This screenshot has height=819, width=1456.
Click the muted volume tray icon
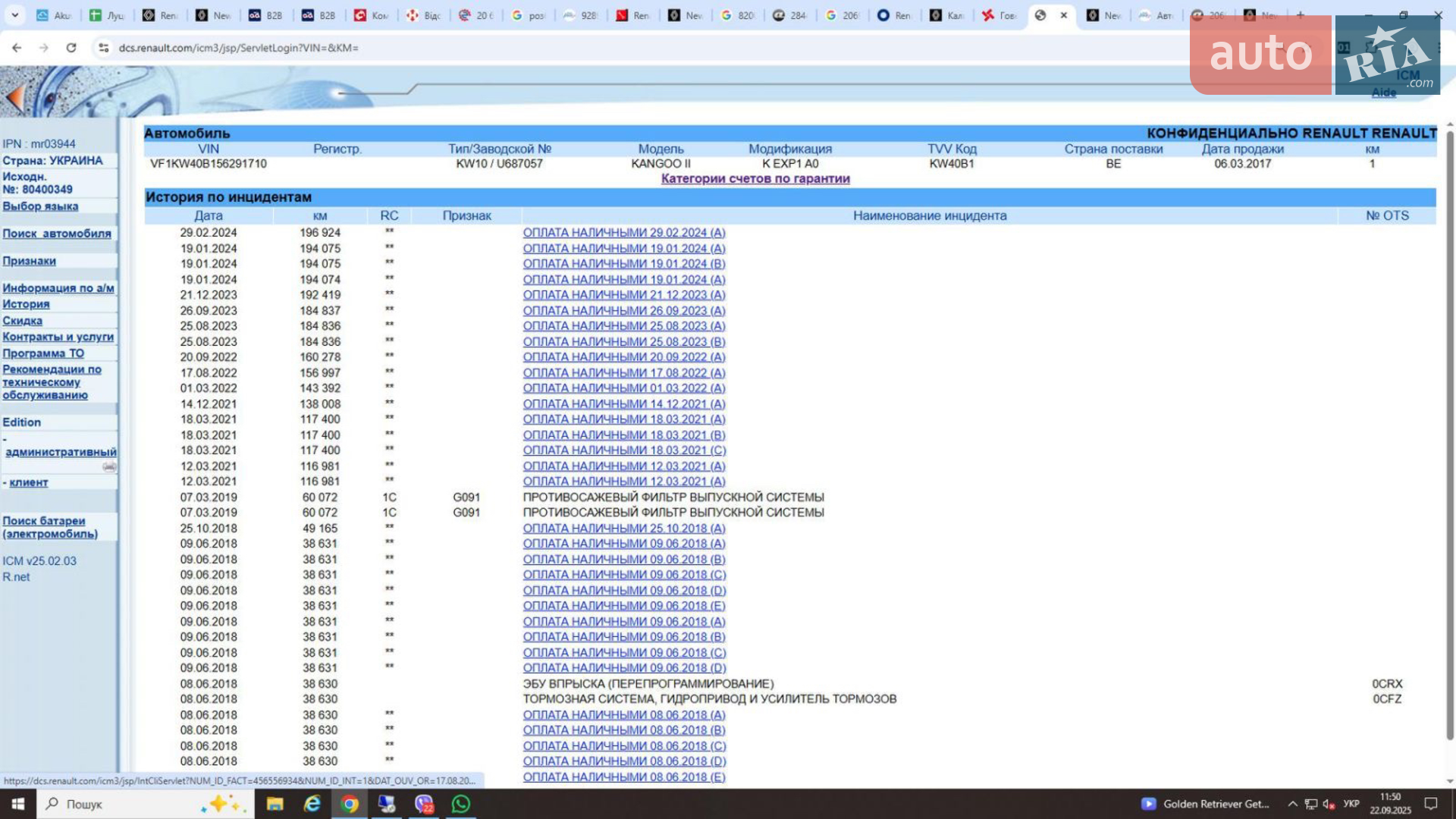(1329, 804)
